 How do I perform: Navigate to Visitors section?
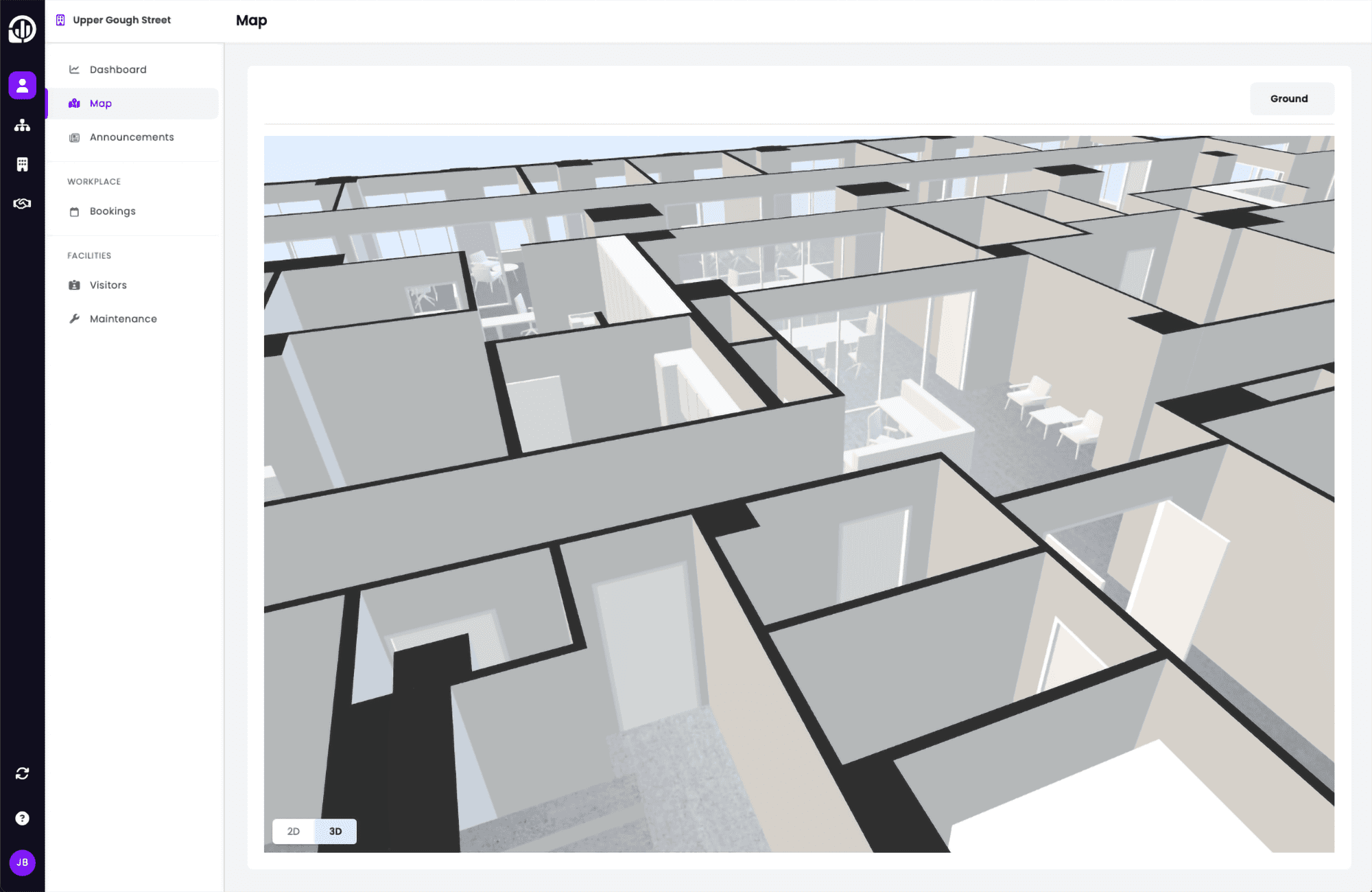pyautogui.click(x=108, y=285)
